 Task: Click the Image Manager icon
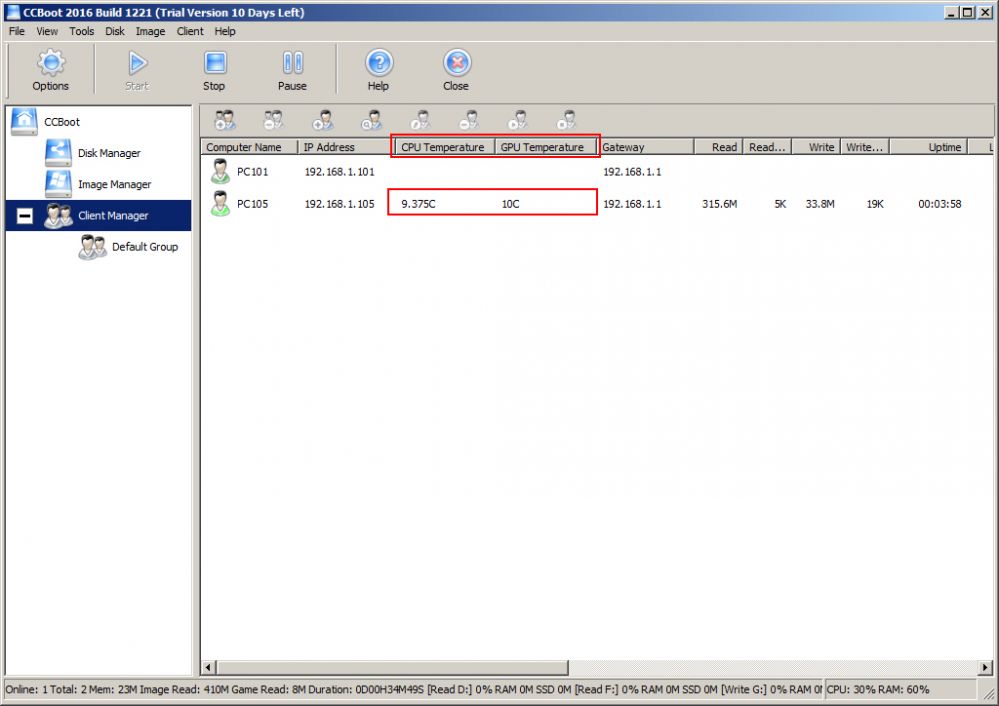58,184
